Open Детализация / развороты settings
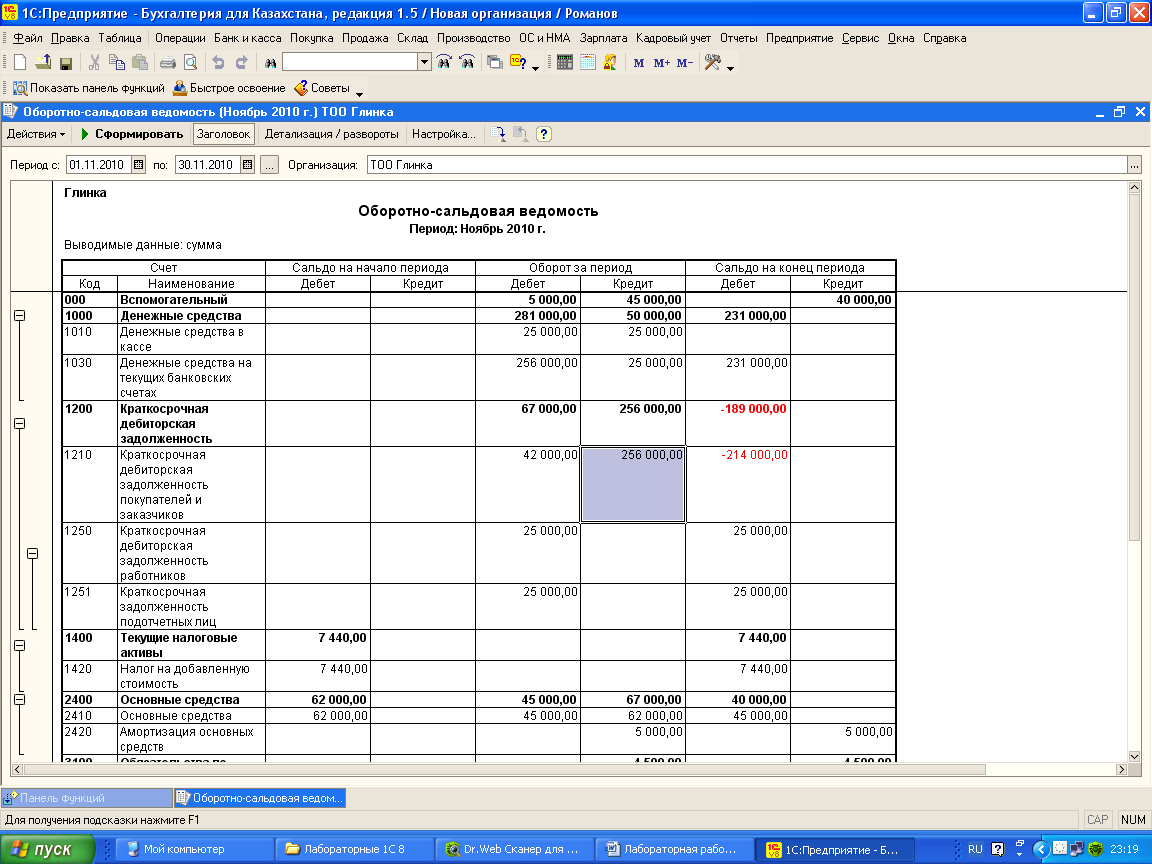This screenshot has width=1152, height=864. (331, 134)
